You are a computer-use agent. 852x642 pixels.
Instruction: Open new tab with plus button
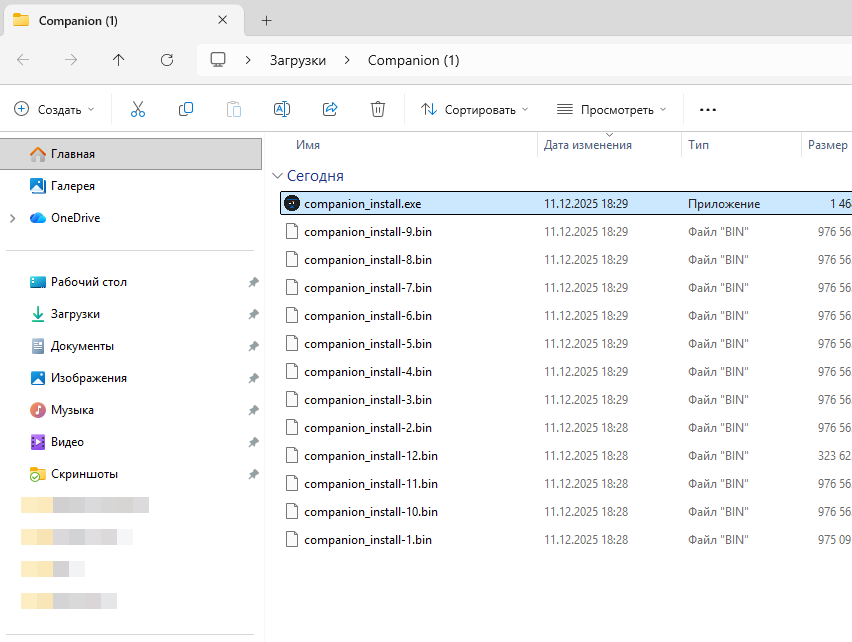[266, 20]
